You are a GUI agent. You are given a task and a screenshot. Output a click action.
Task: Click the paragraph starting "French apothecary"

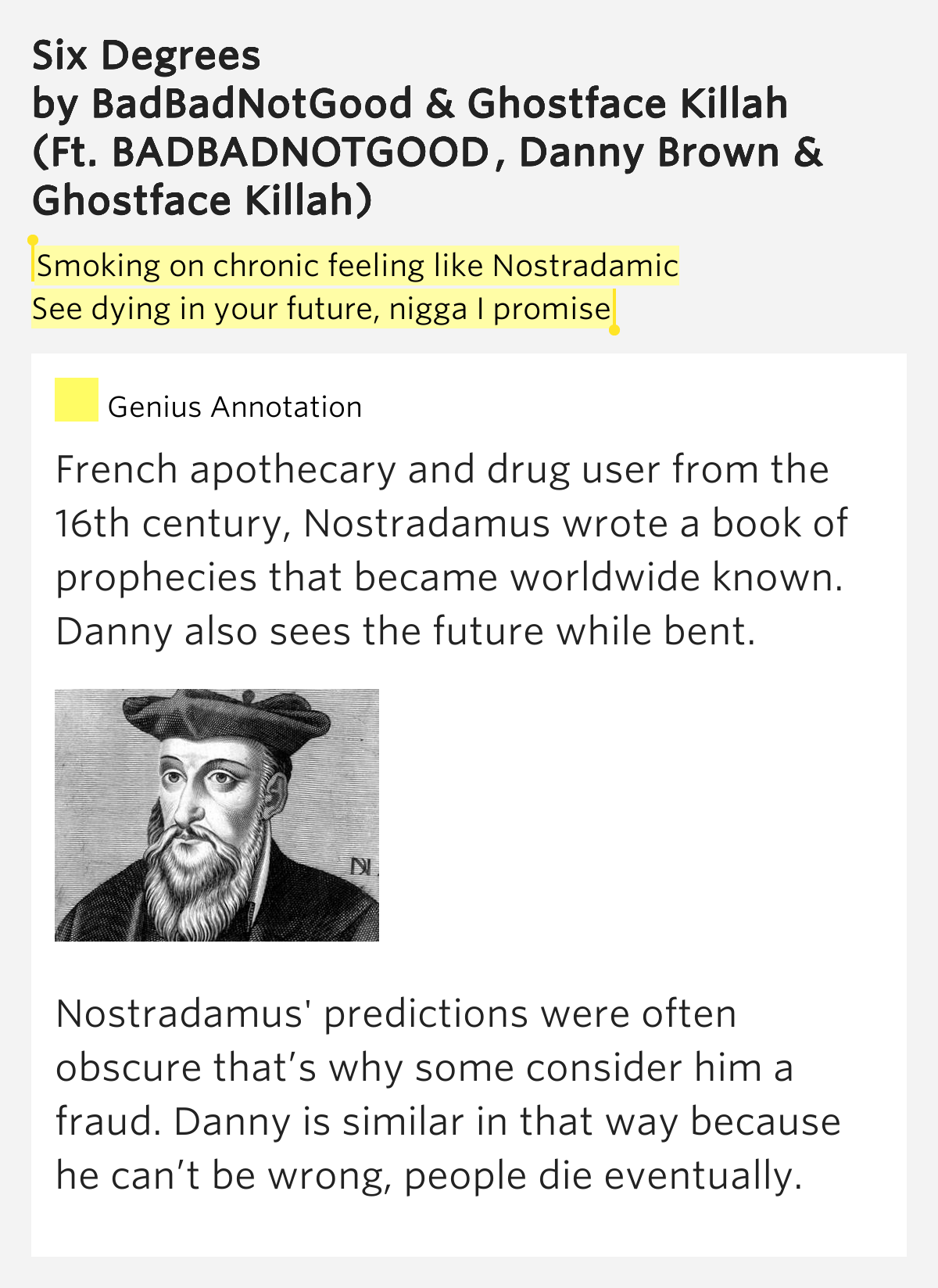451,550
